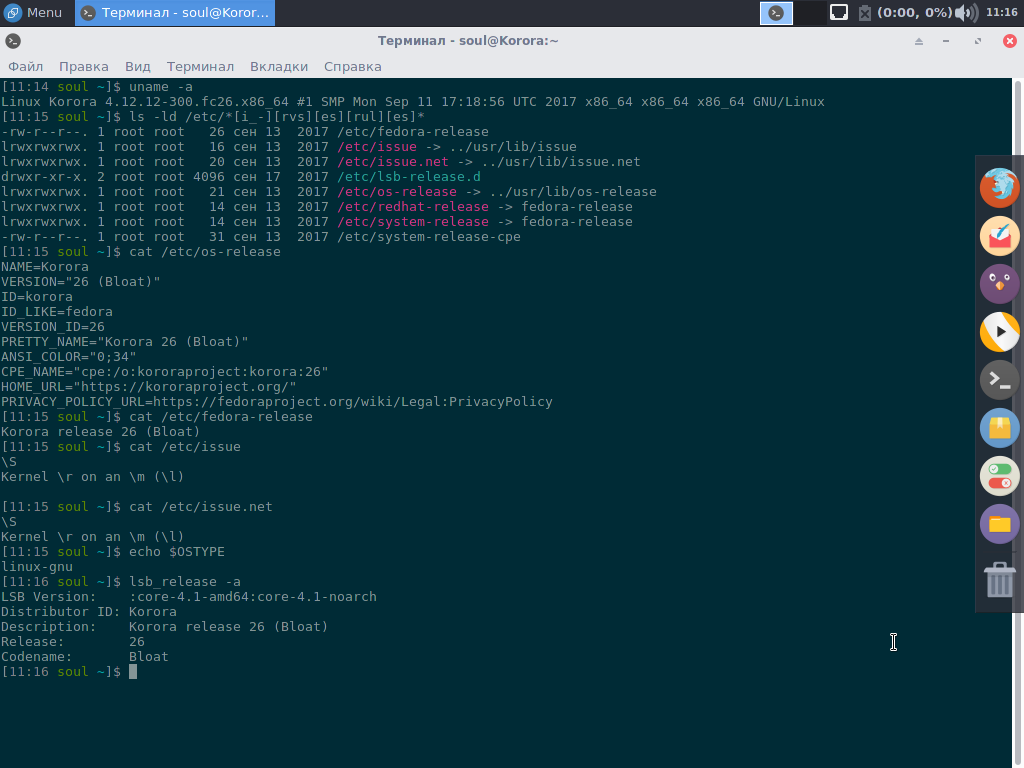The image size is (1024, 768).
Task: Click the 'lsb_release -a' command
Action: pos(185,583)
